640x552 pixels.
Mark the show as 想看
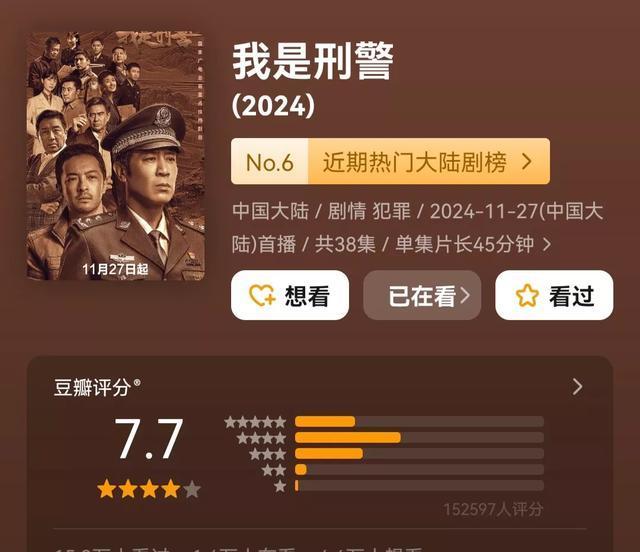(290, 295)
